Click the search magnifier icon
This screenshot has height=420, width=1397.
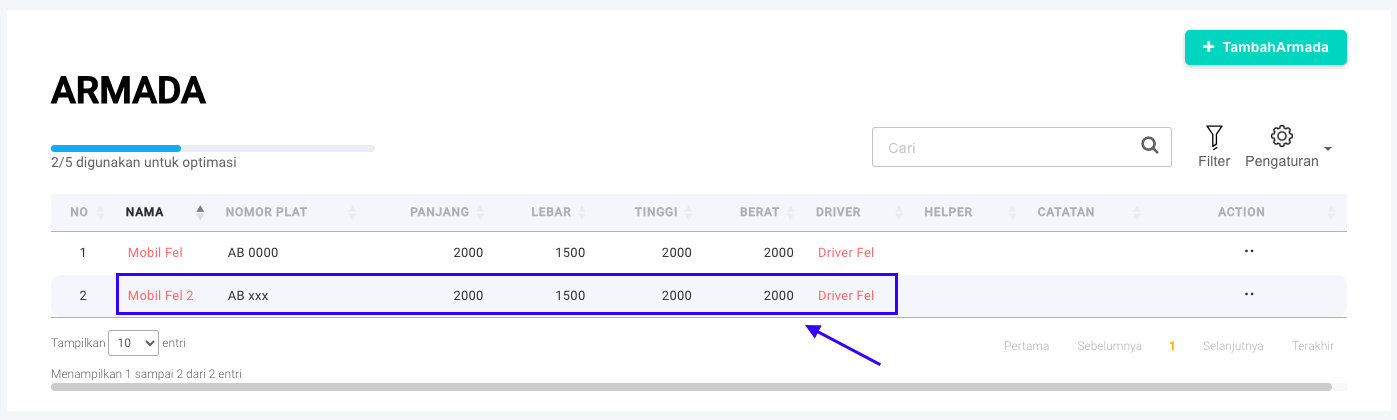[x=1149, y=146]
